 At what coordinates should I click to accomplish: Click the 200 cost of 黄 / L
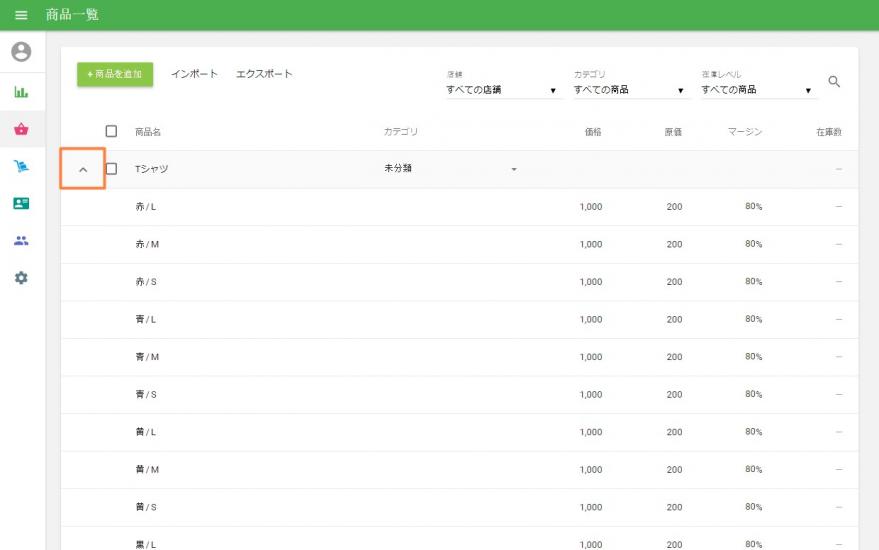click(x=674, y=432)
